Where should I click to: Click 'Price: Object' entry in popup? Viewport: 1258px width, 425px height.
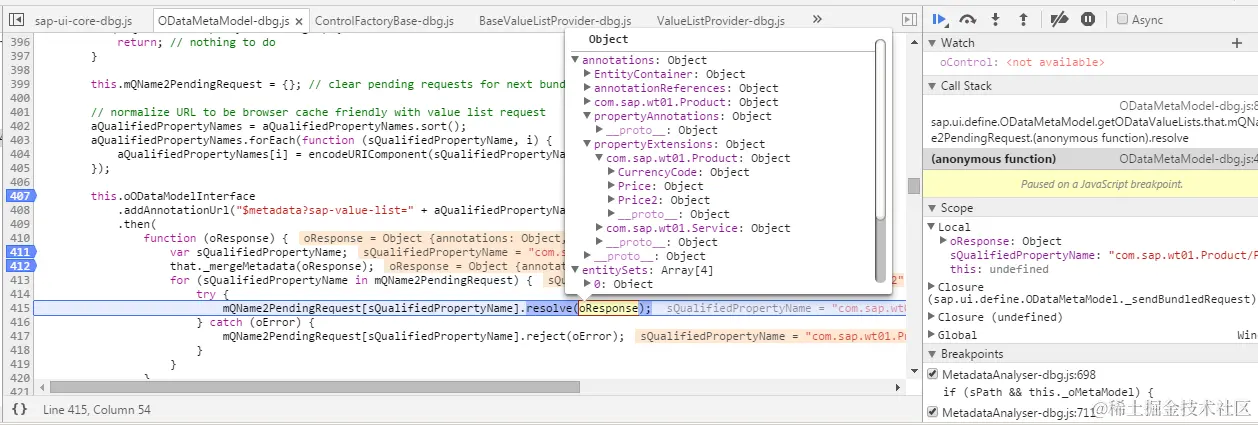tap(661, 186)
